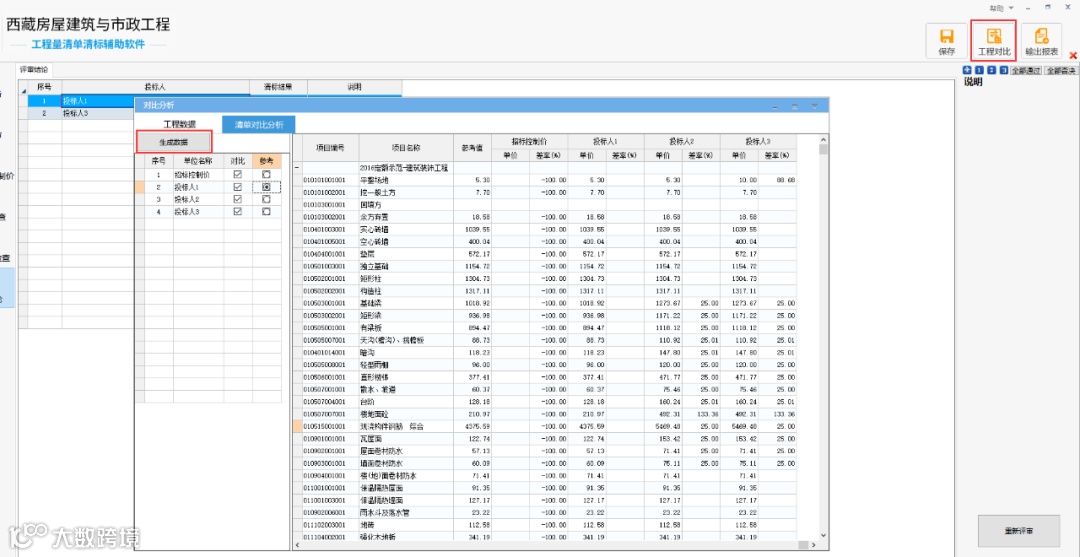Click the blue level 3 icon
The image size is (1080, 557).
pyautogui.click(x=1004, y=70)
